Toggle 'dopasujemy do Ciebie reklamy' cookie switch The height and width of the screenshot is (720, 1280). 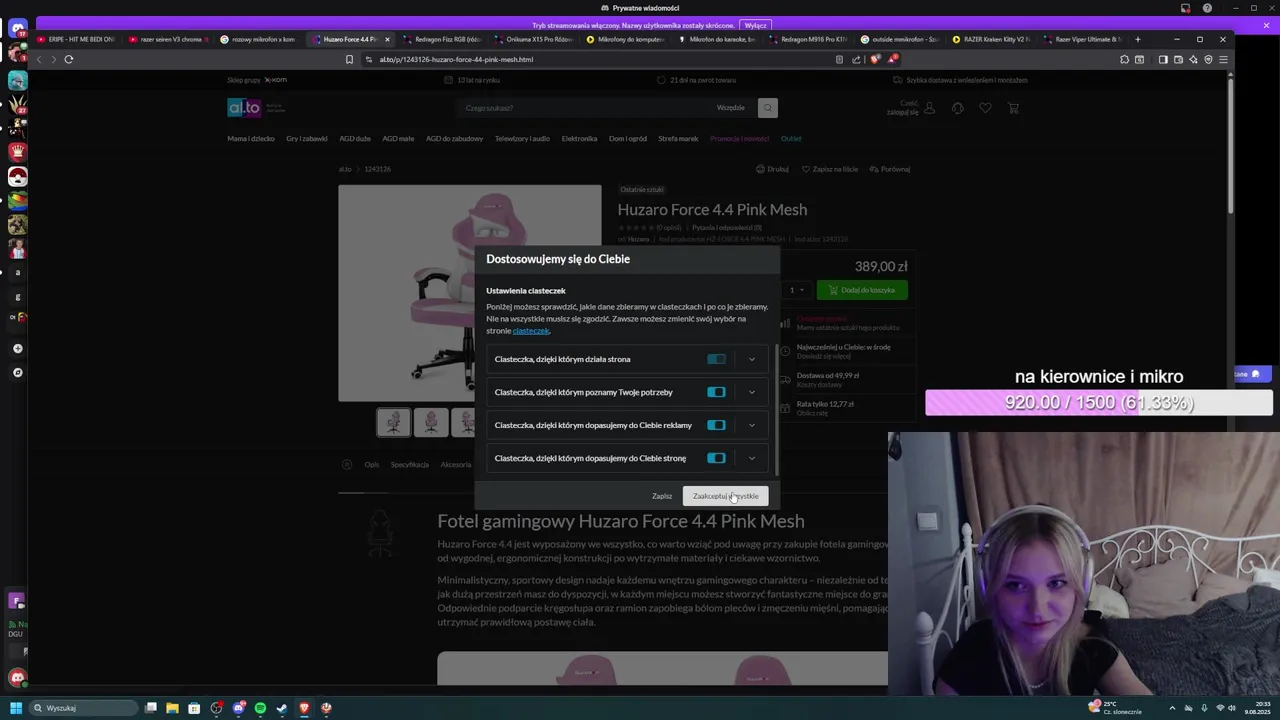click(x=716, y=425)
